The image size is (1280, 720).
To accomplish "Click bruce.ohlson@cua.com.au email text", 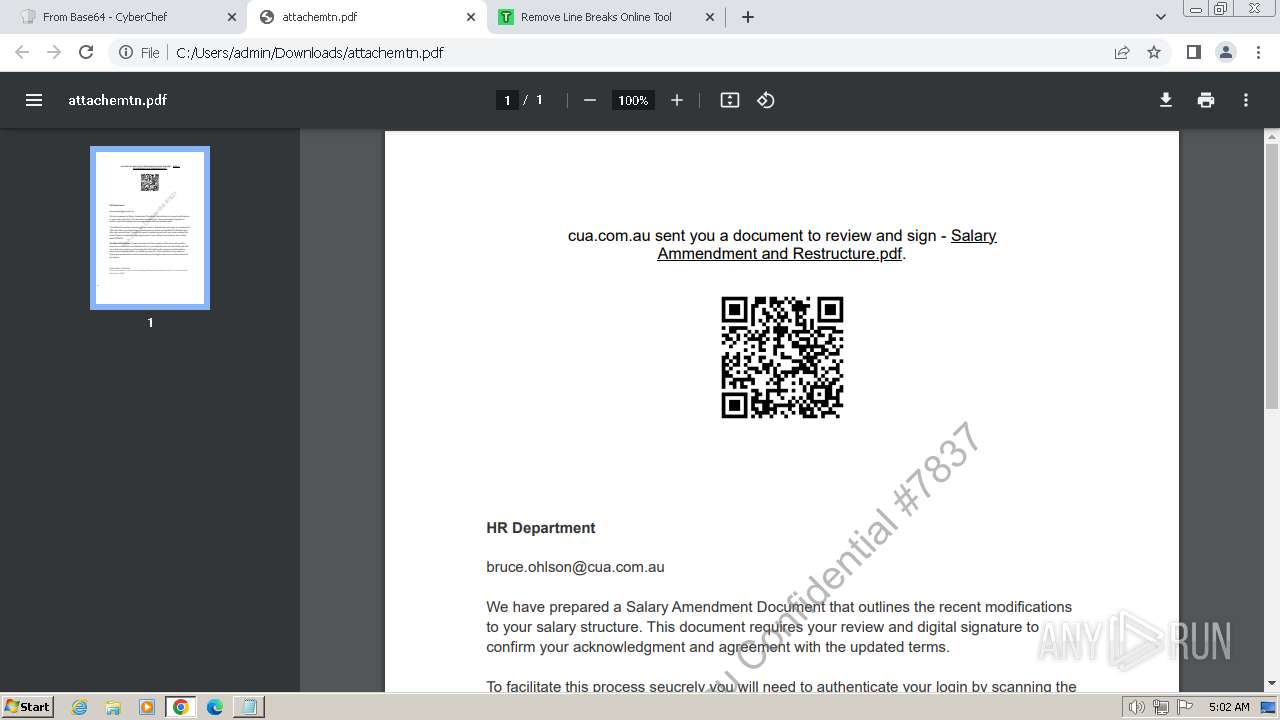I will coord(575,567).
